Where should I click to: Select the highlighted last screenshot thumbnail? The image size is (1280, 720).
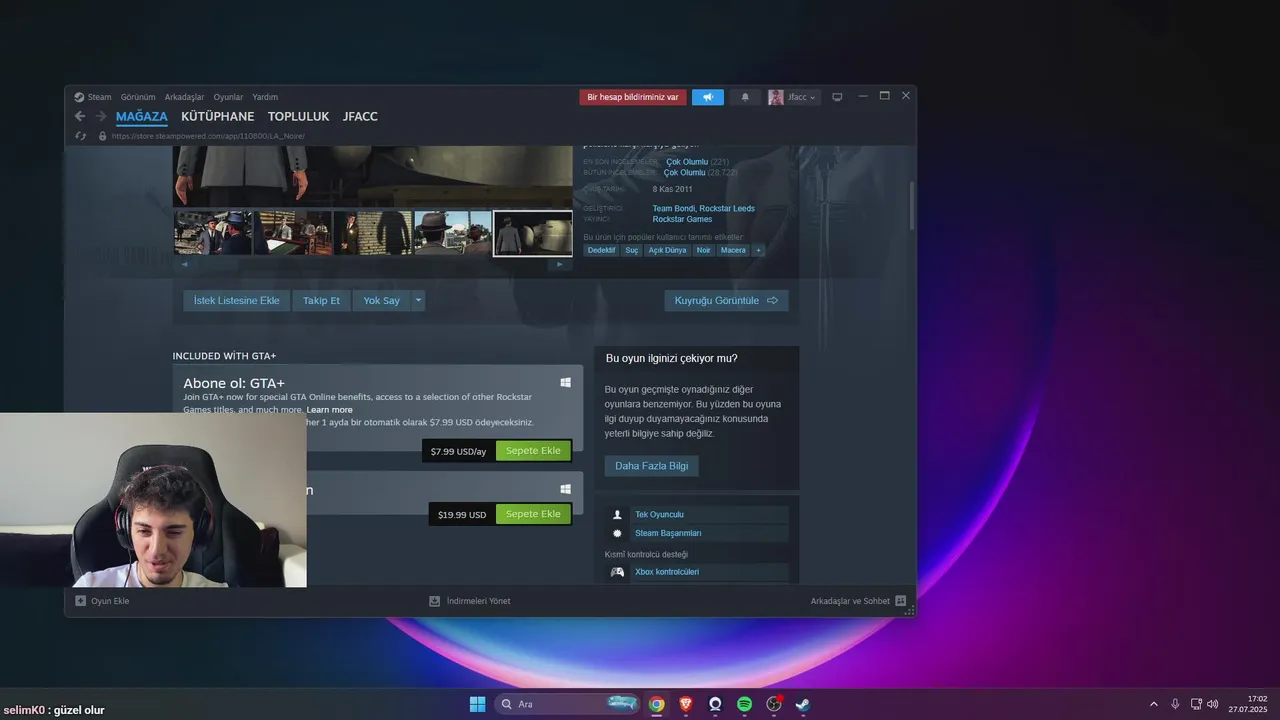coord(533,233)
